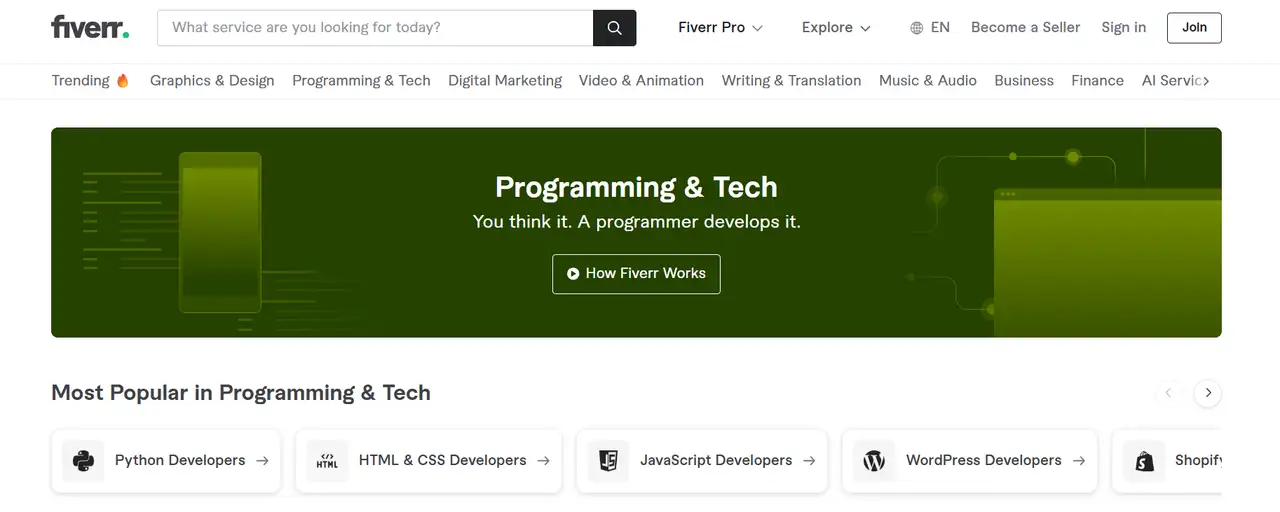The width and height of the screenshot is (1280, 512).
Task: Expand the Explore dropdown menu
Action: (836, 28)
